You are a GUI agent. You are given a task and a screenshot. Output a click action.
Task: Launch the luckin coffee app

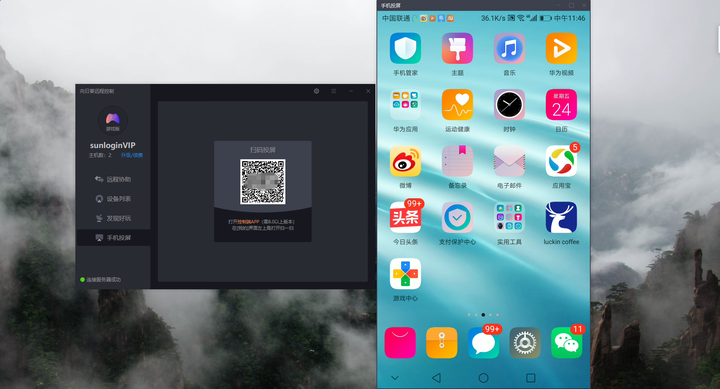[561, 218]
